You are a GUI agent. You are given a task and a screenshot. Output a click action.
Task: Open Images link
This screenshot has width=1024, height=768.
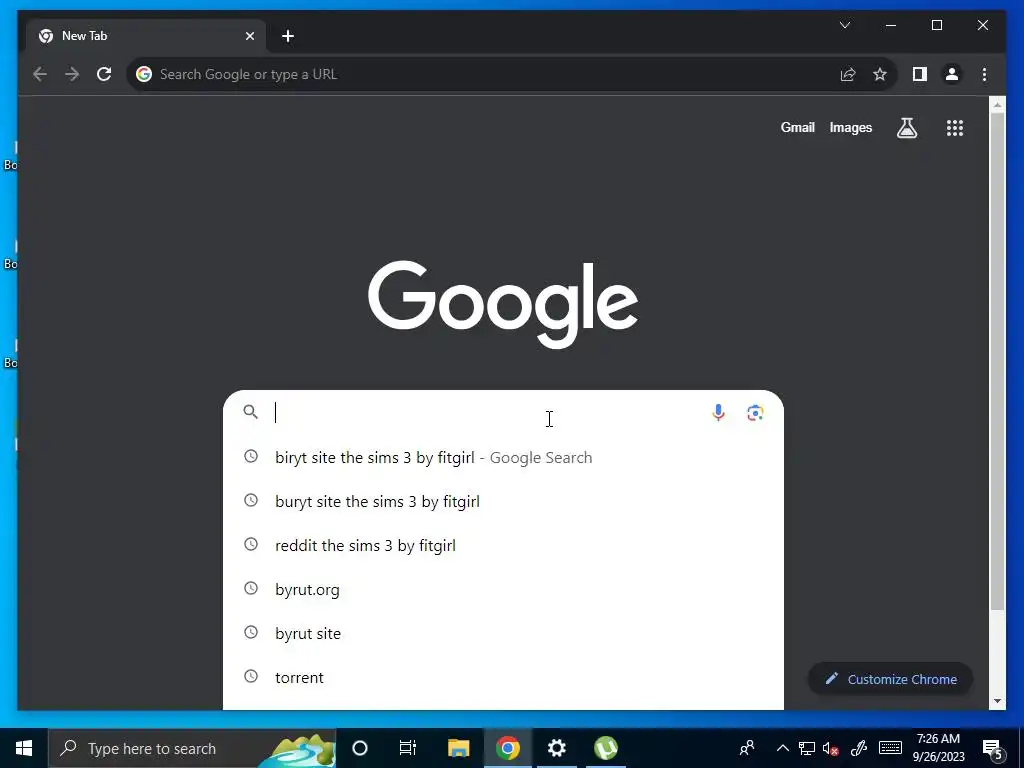[850, 128]
